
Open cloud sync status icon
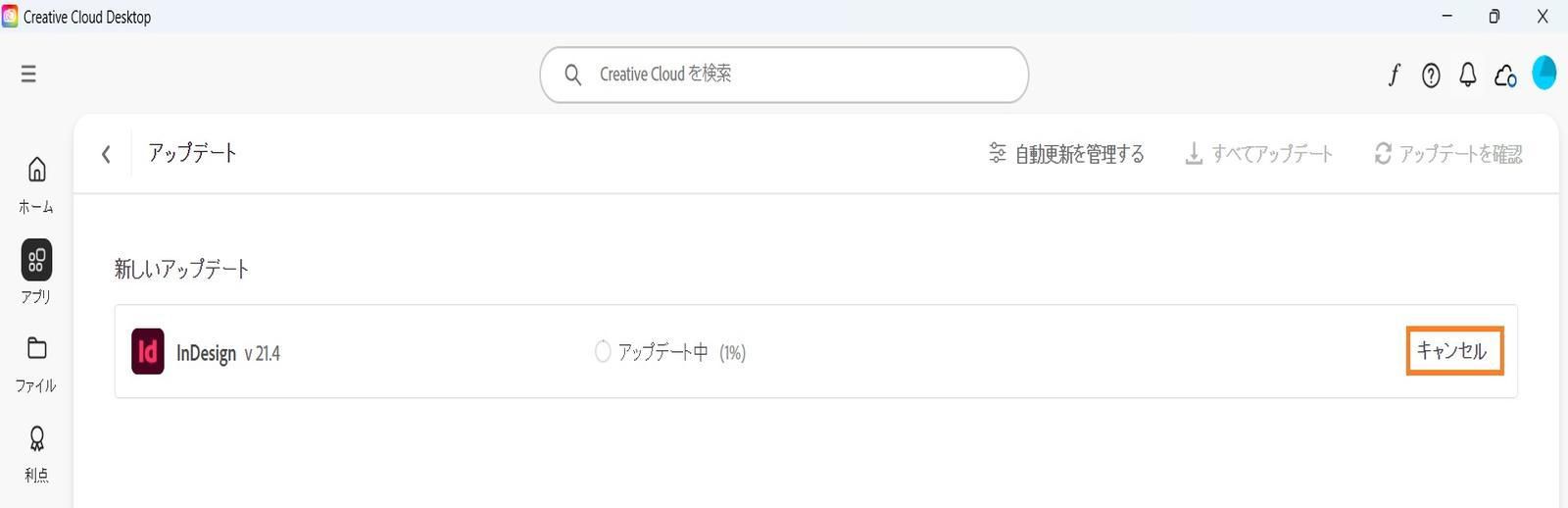click(x=1505, y=75)
